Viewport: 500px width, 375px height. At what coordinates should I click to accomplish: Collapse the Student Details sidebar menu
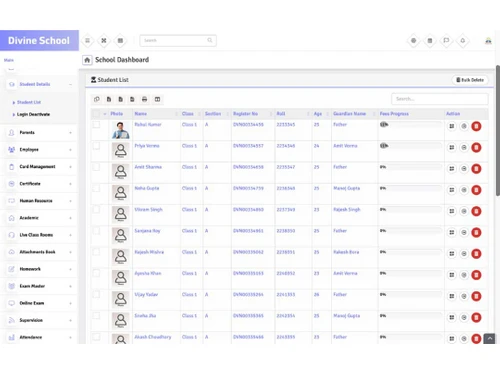[39, 84]
